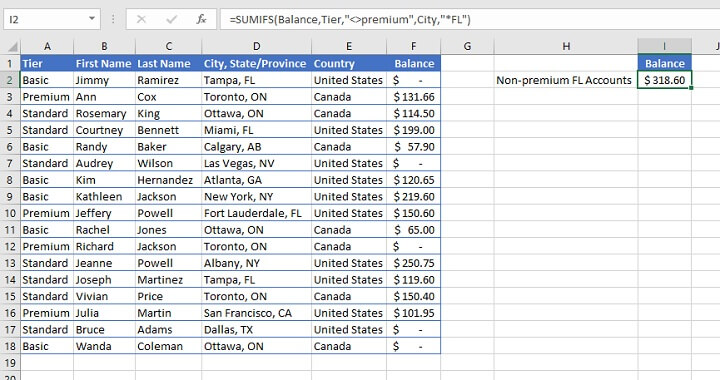Select the $ 318.60 result cell
720x380 pixels.
pos(664,80)
